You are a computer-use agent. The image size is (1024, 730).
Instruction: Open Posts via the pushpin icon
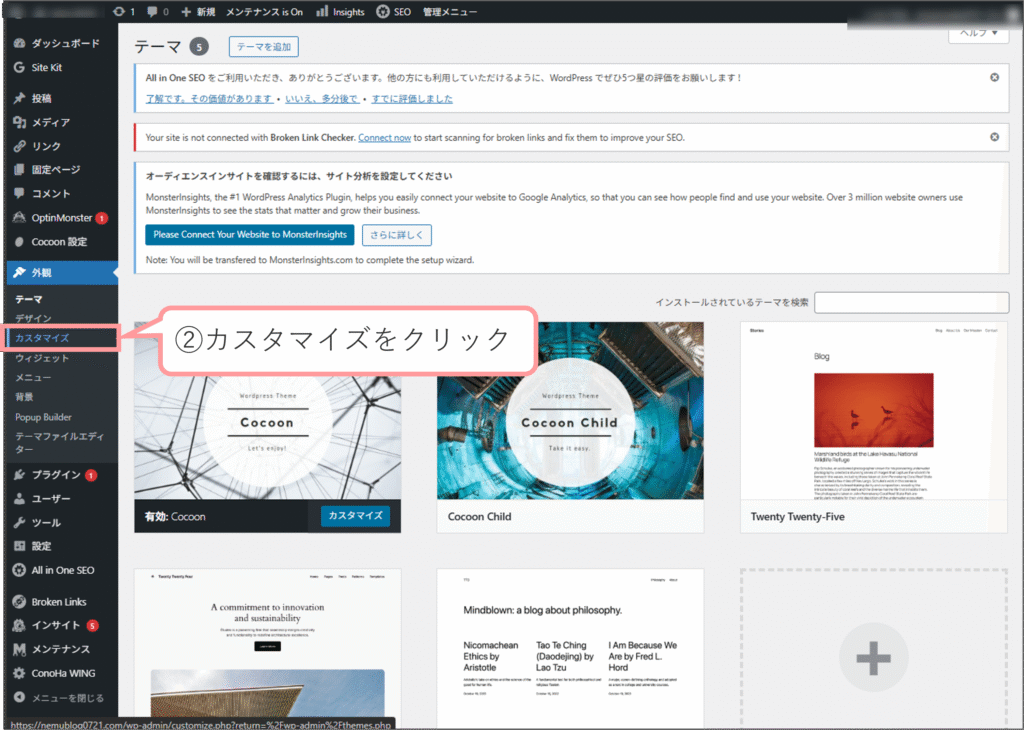tap(19, 99)
